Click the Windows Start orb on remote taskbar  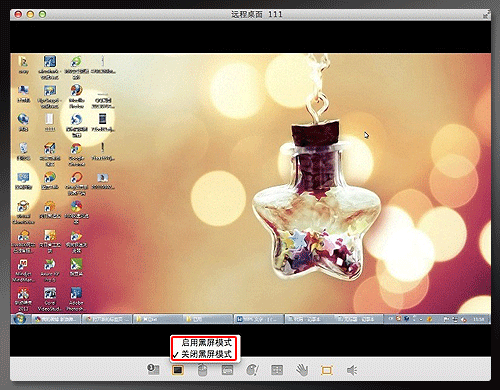(19, 319)
